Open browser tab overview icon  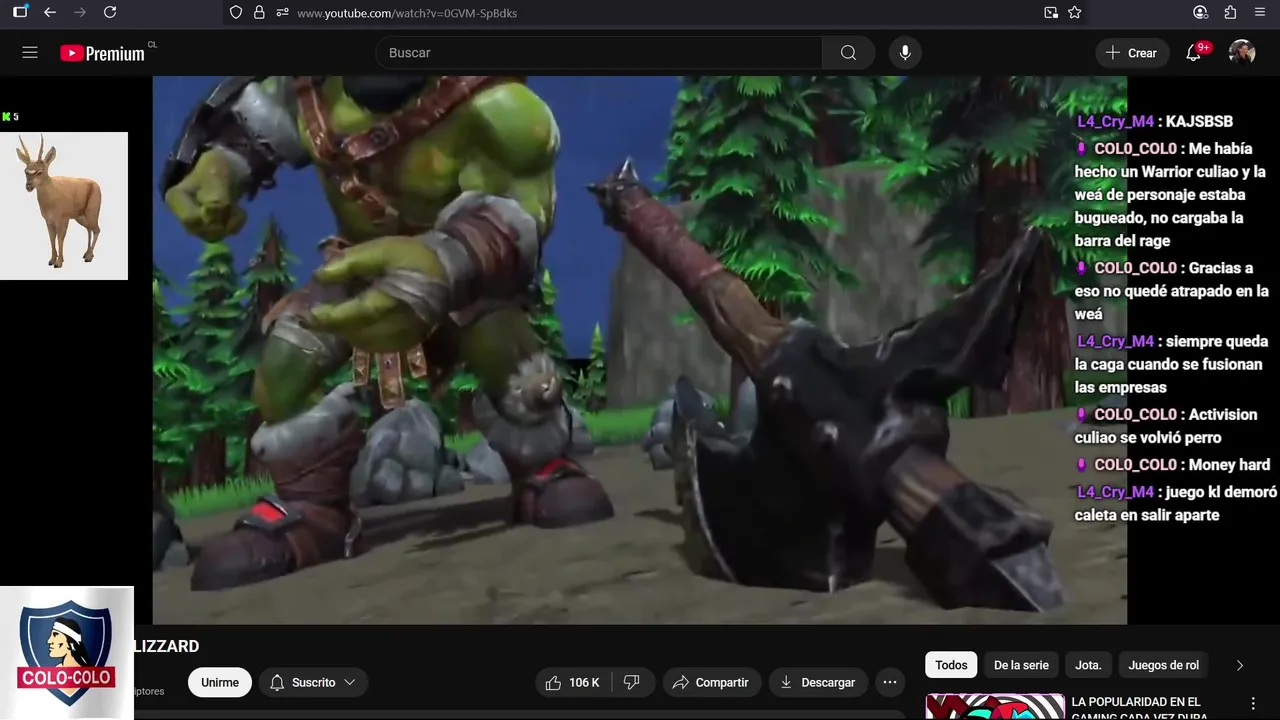(20, 12)
